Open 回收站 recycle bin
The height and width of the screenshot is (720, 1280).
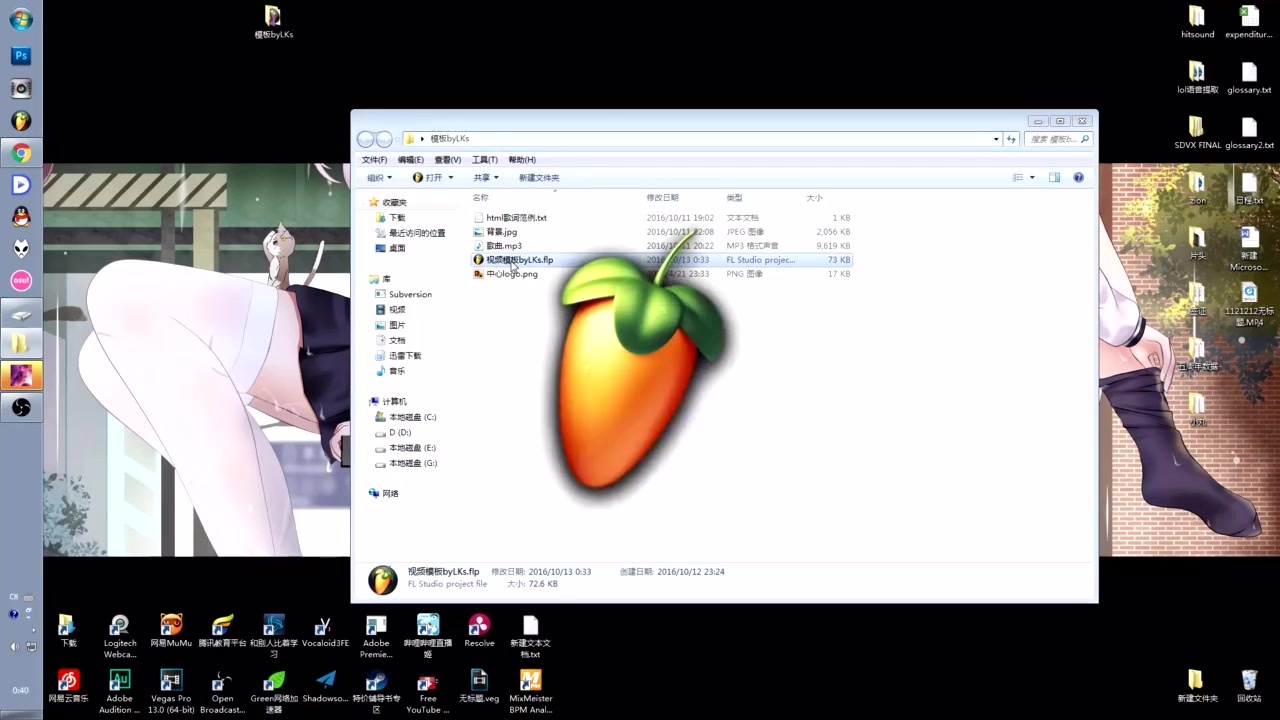pos(1249,687)
